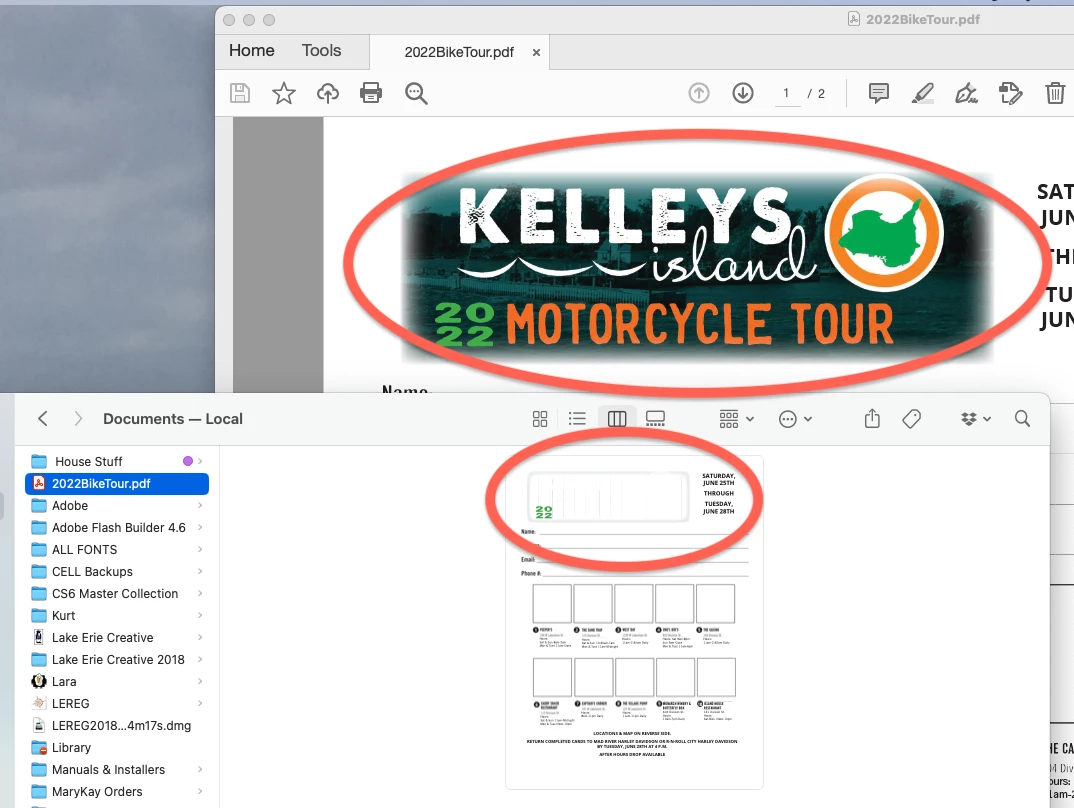The image size is (1074, 808).
Task: Open the Finder group-by dropdown
Action: pyautogui.click(x=736, y=418)
